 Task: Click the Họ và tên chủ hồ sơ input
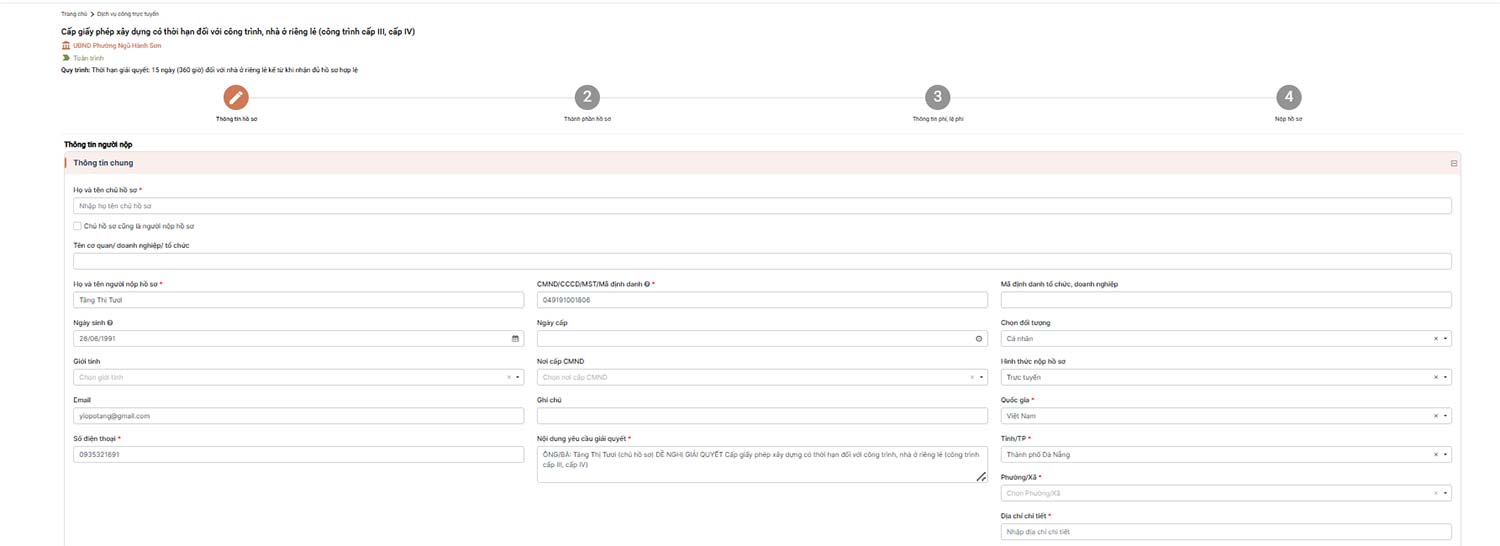[762, 206]
